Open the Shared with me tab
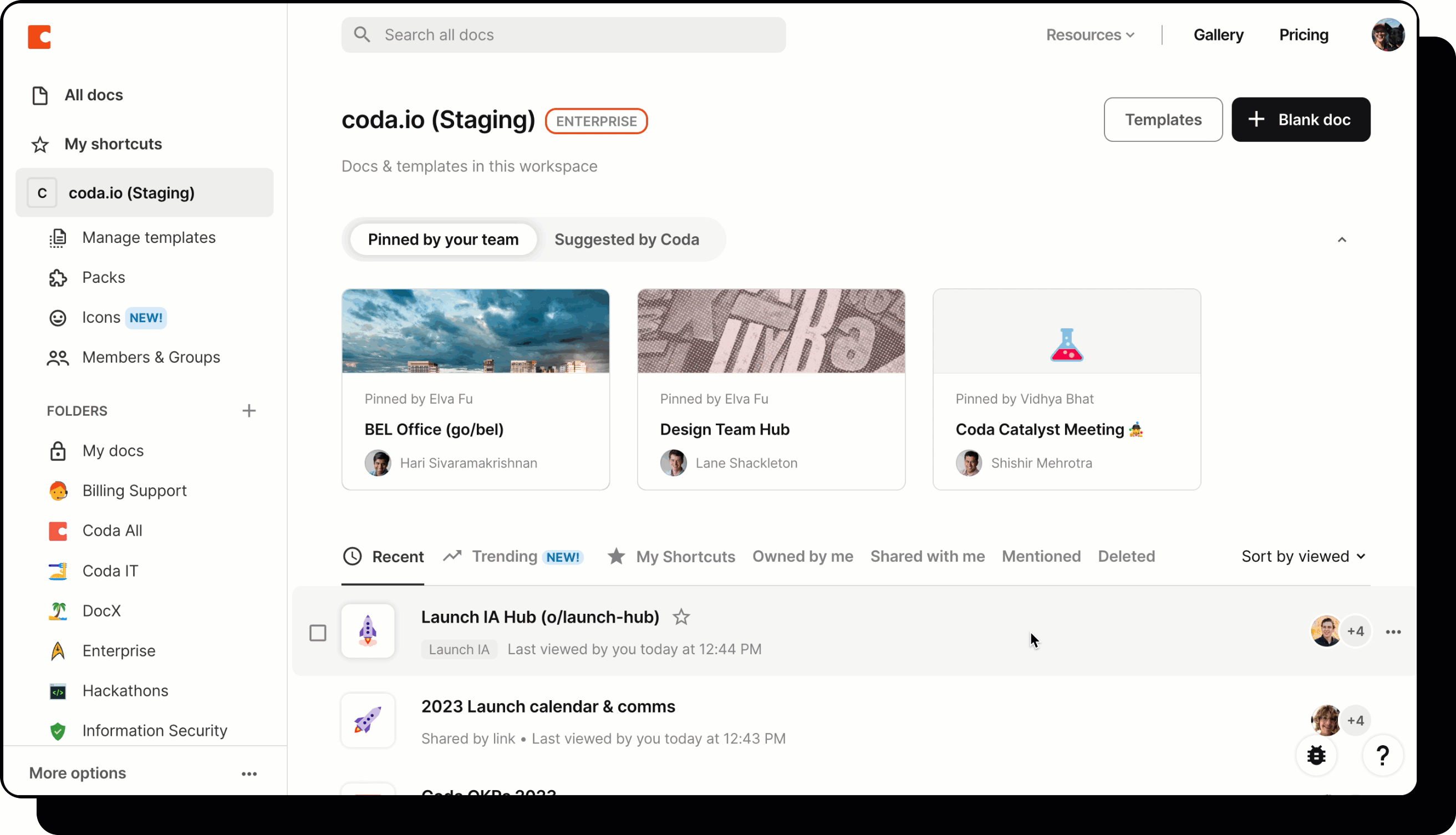 (x=926, y=556)
